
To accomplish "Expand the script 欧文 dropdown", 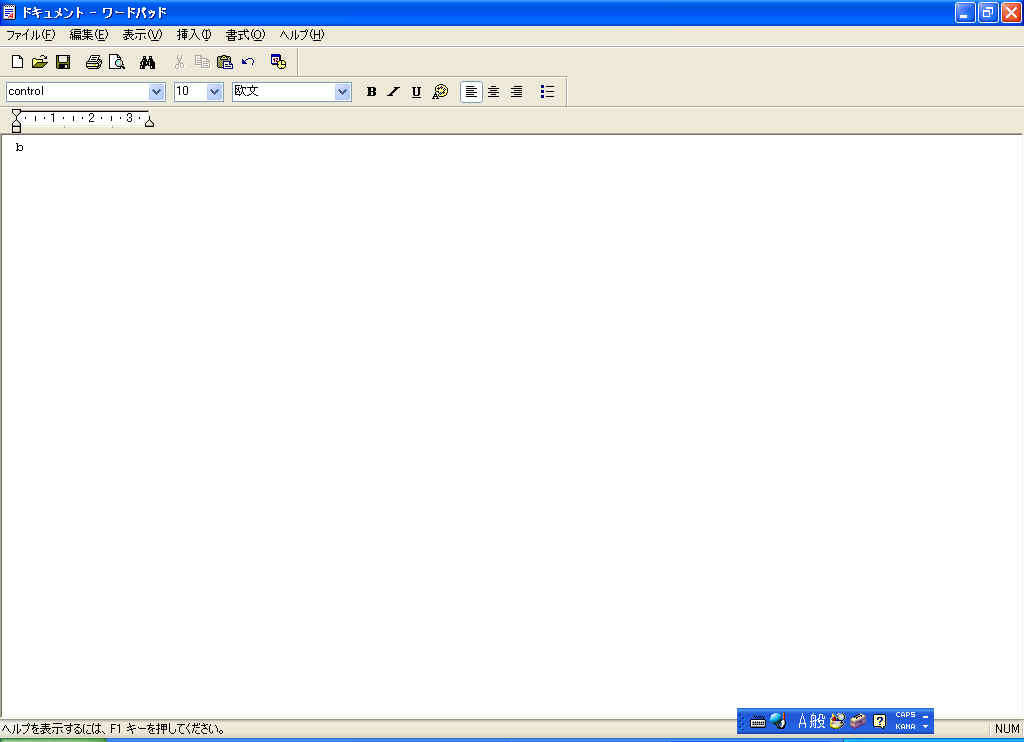I will coord(343,92).
